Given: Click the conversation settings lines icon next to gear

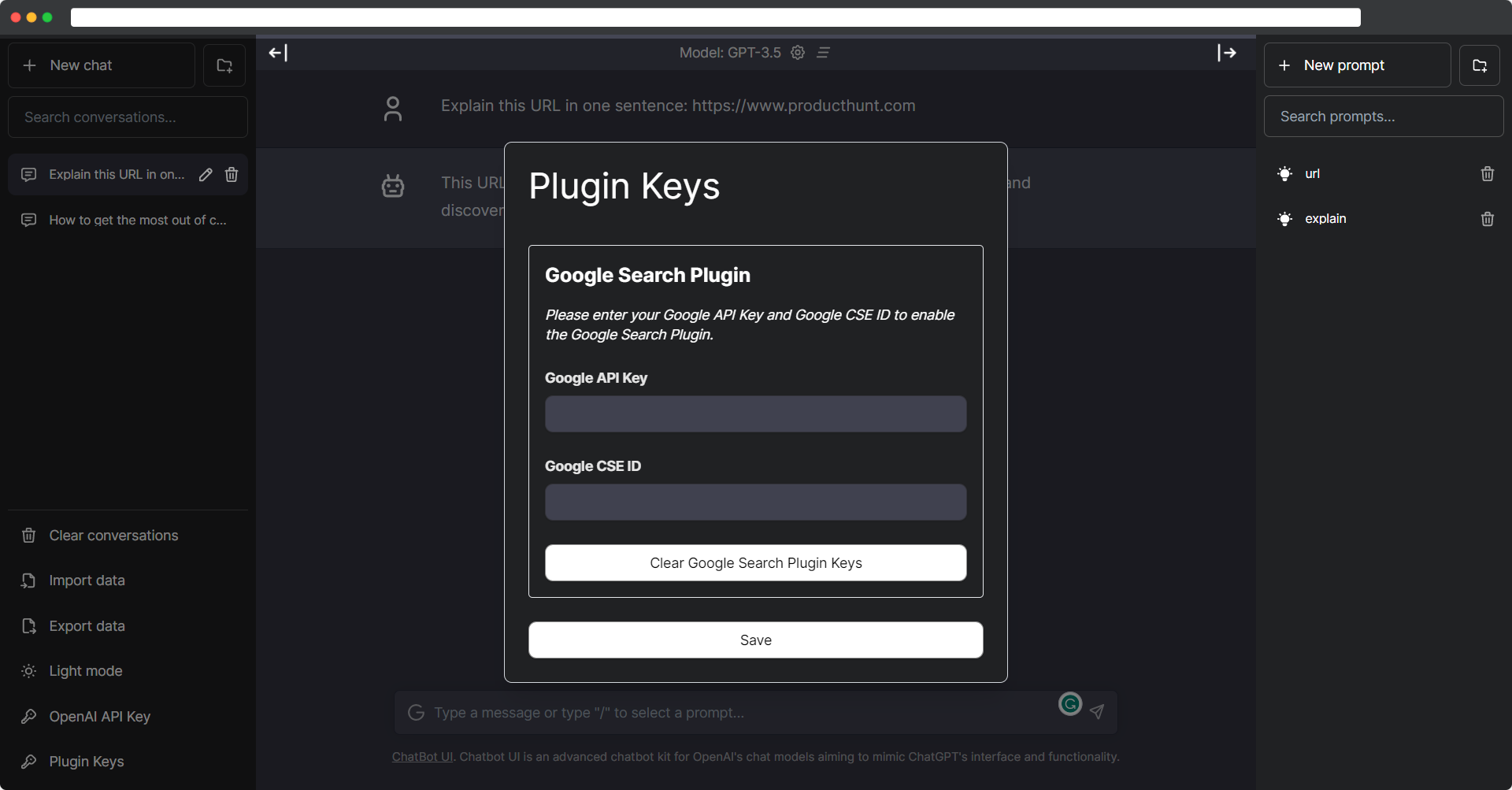Looking at the screenshot, I should 823,52.
